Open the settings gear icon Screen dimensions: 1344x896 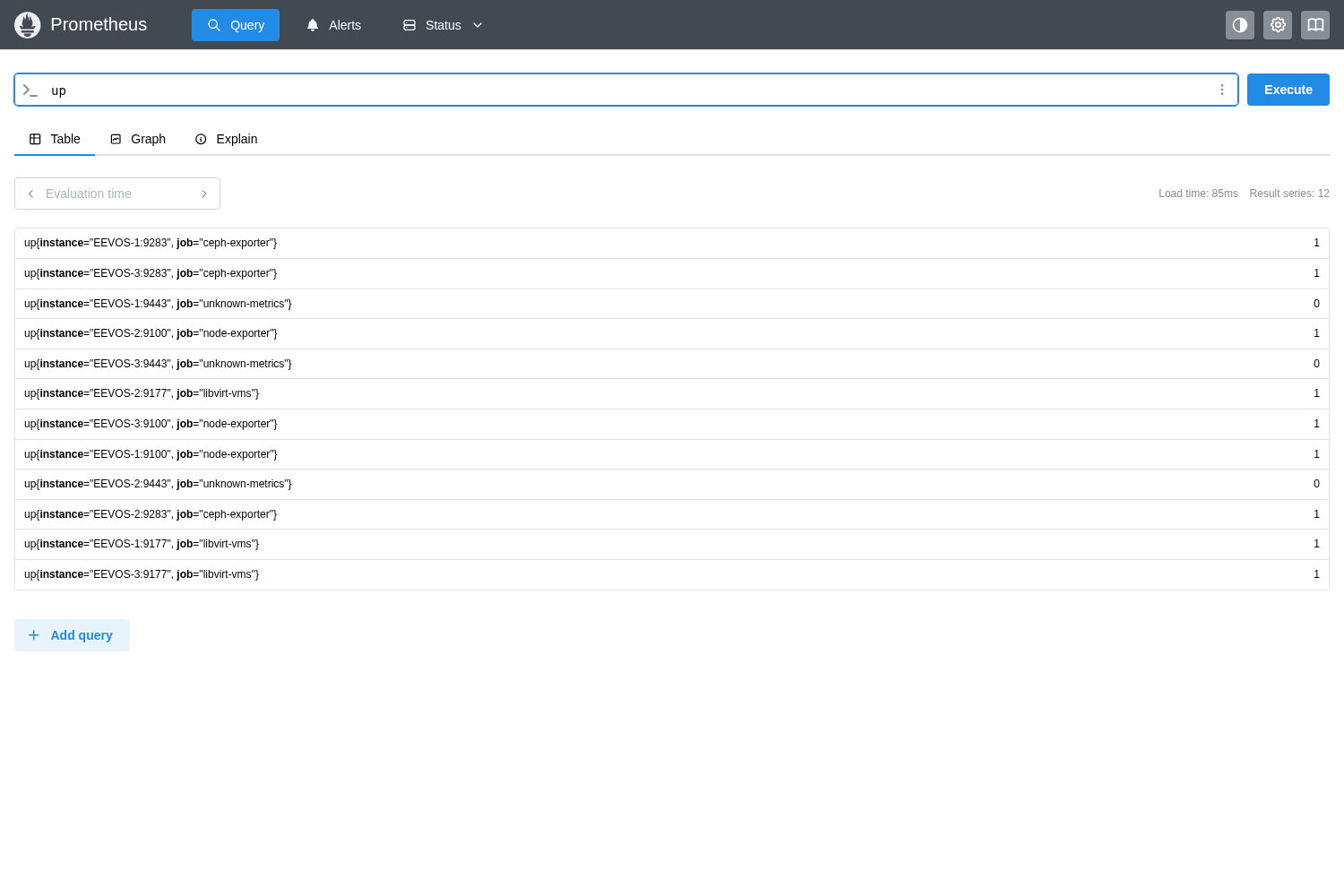[x=1278, y=25]
